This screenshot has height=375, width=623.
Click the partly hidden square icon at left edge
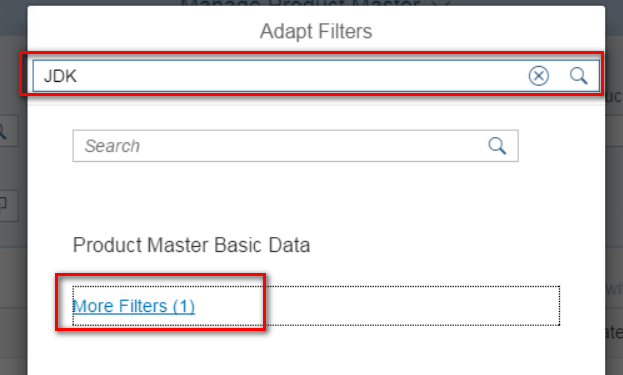[x=8, y=205]
